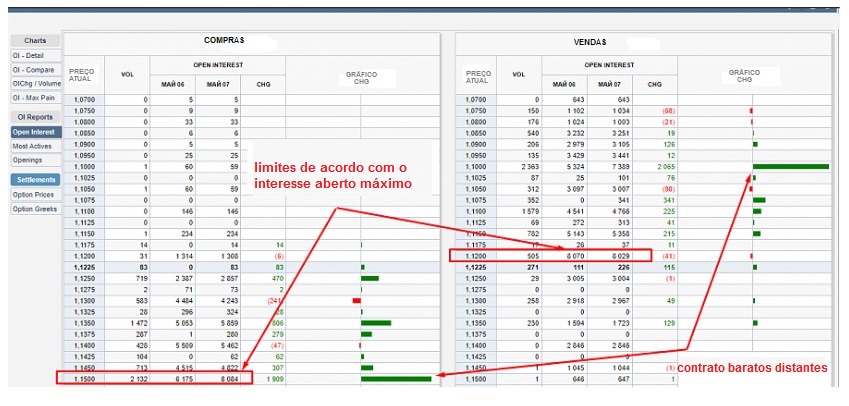The width and height of the screenshot is (849, 406).
Task: Select the Open Interest report
Action: pyautogui.click(x=34, y=131)
